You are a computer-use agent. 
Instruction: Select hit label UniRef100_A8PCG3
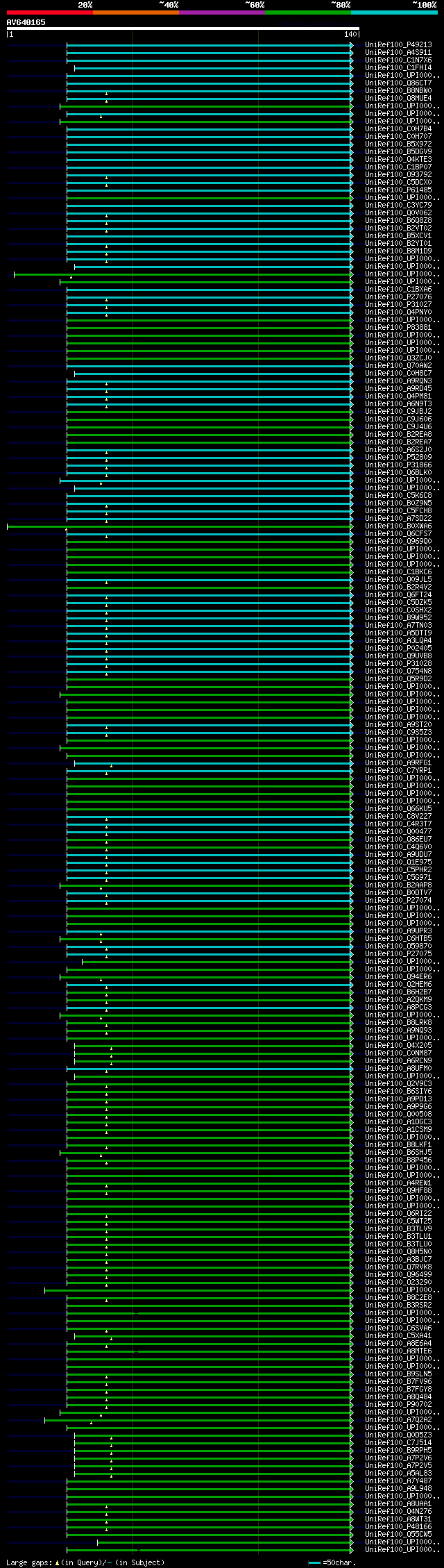coord(398,1008)
